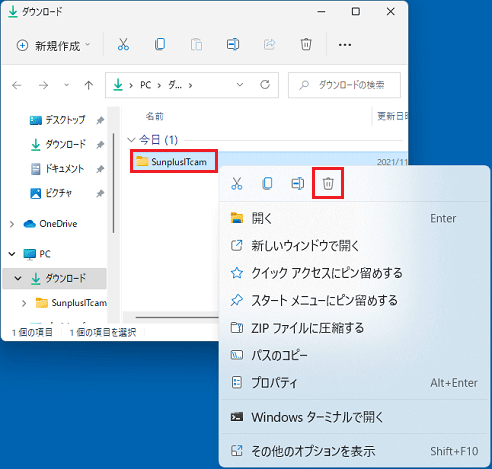Click the pin icon next to ダウンロード
Screen dimensions: 492x469
coord(100,145)
